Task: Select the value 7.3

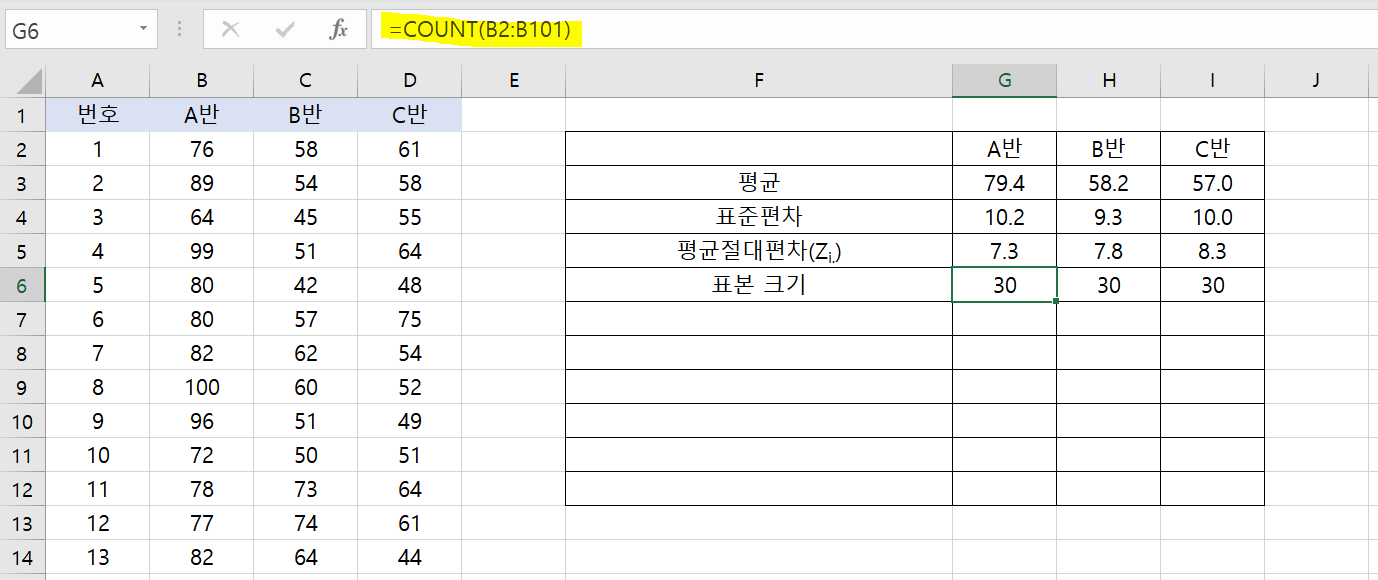Action: 1005,251
